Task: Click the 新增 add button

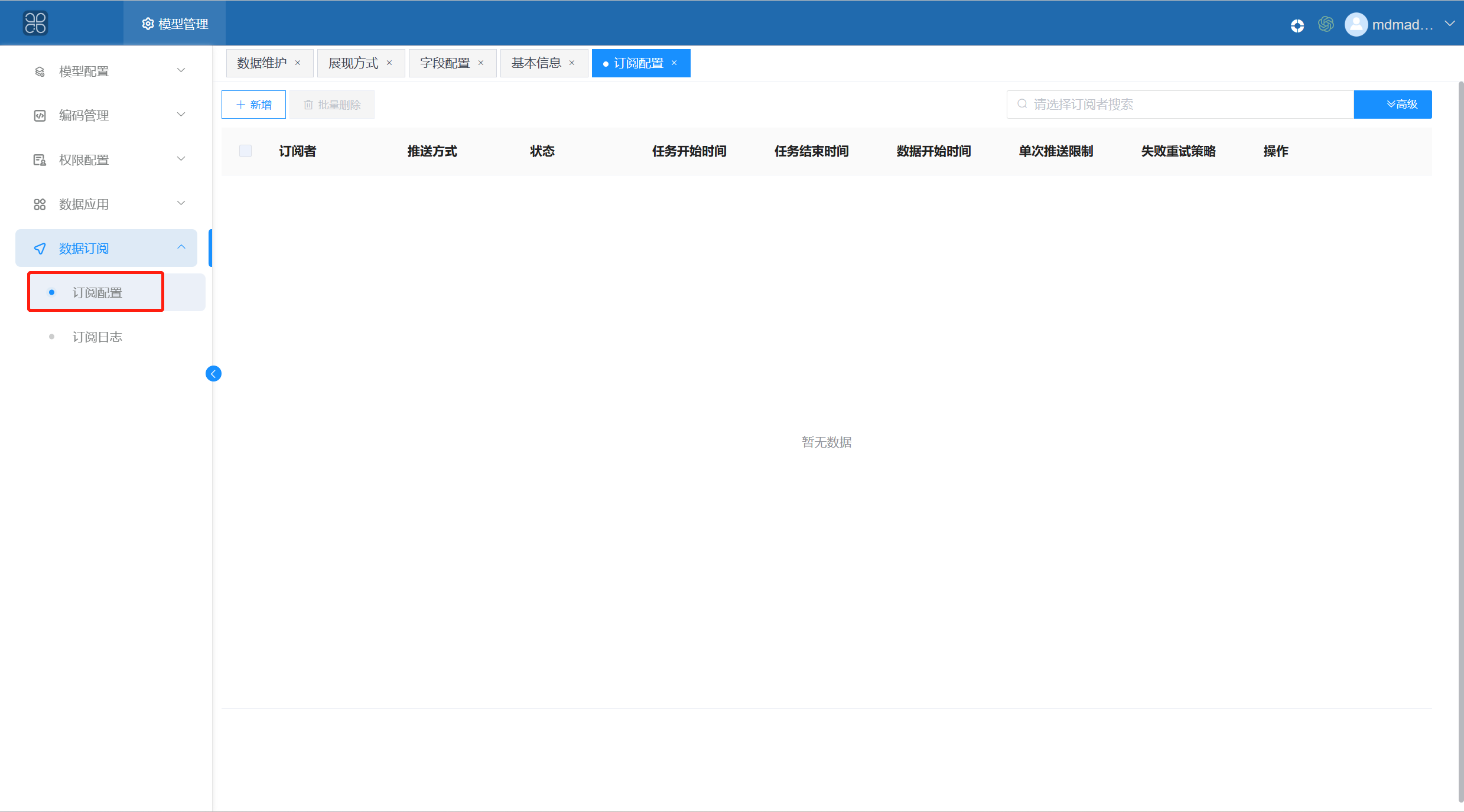Action: coord(253,105)
